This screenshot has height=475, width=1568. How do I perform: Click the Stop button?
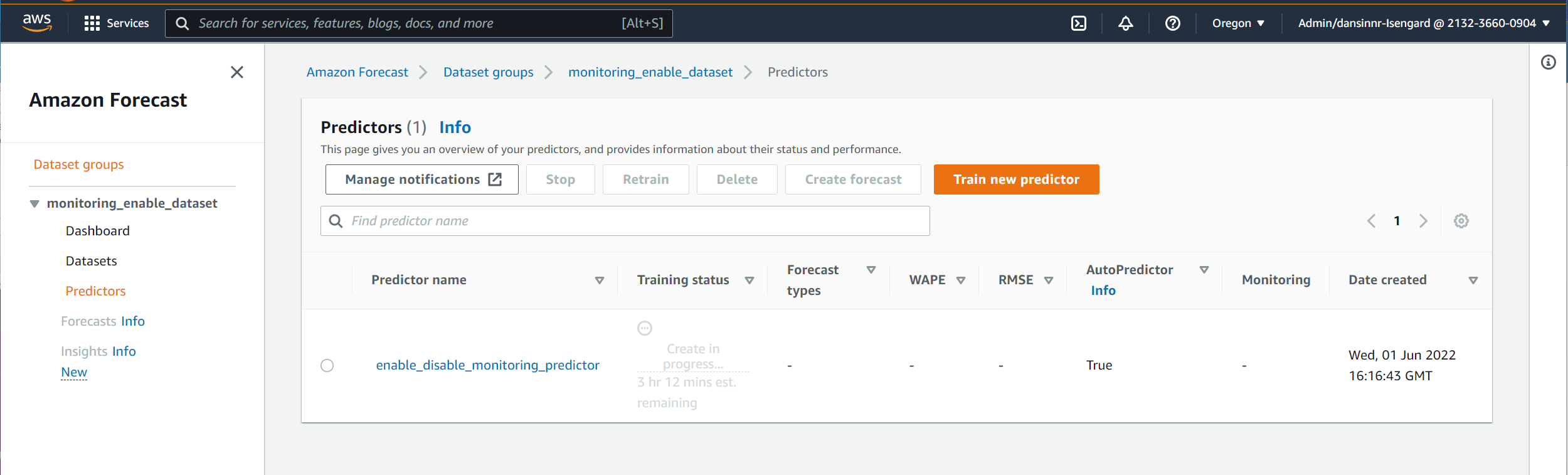click(561, 179)
